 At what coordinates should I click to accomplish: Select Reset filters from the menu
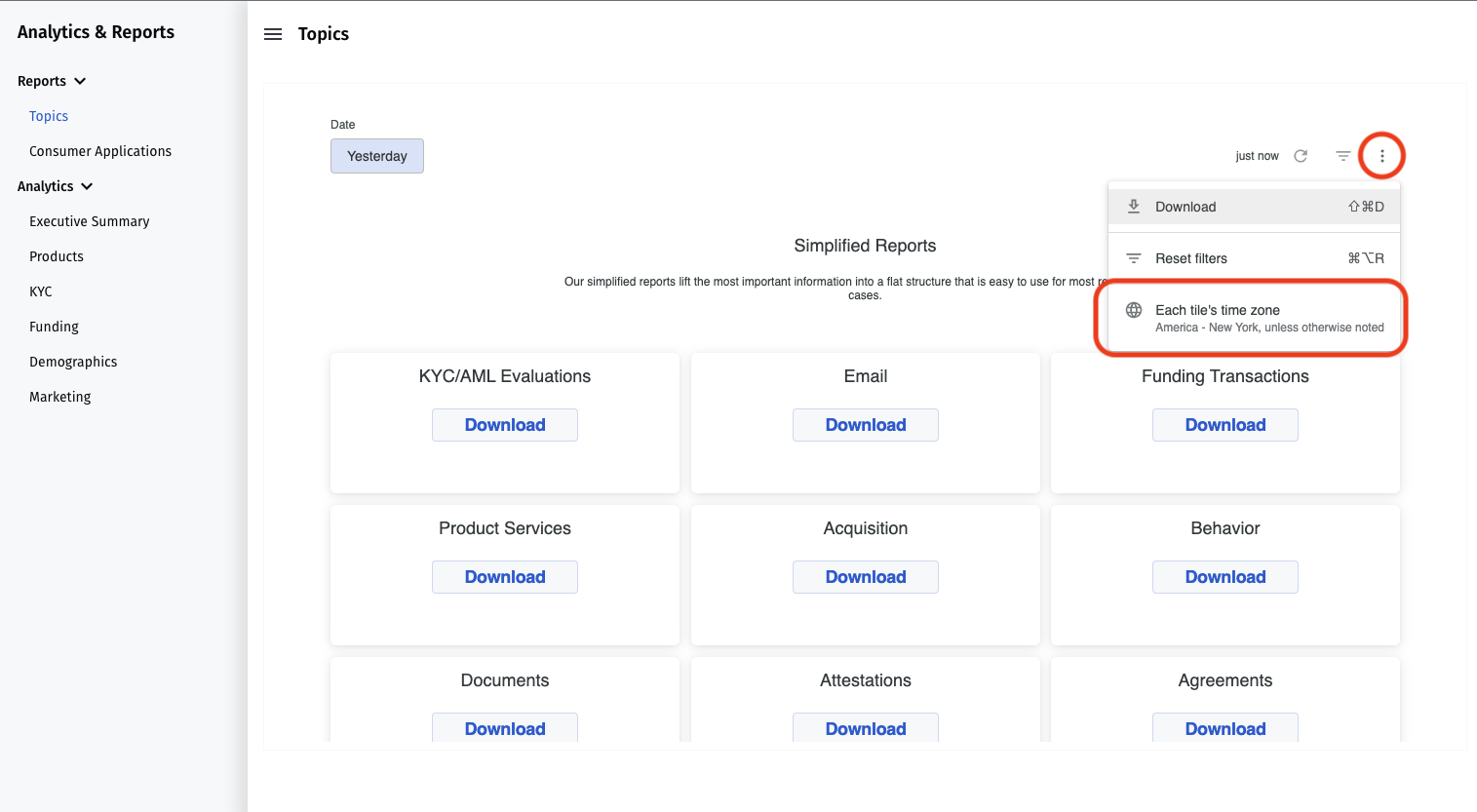point(1191,258)
